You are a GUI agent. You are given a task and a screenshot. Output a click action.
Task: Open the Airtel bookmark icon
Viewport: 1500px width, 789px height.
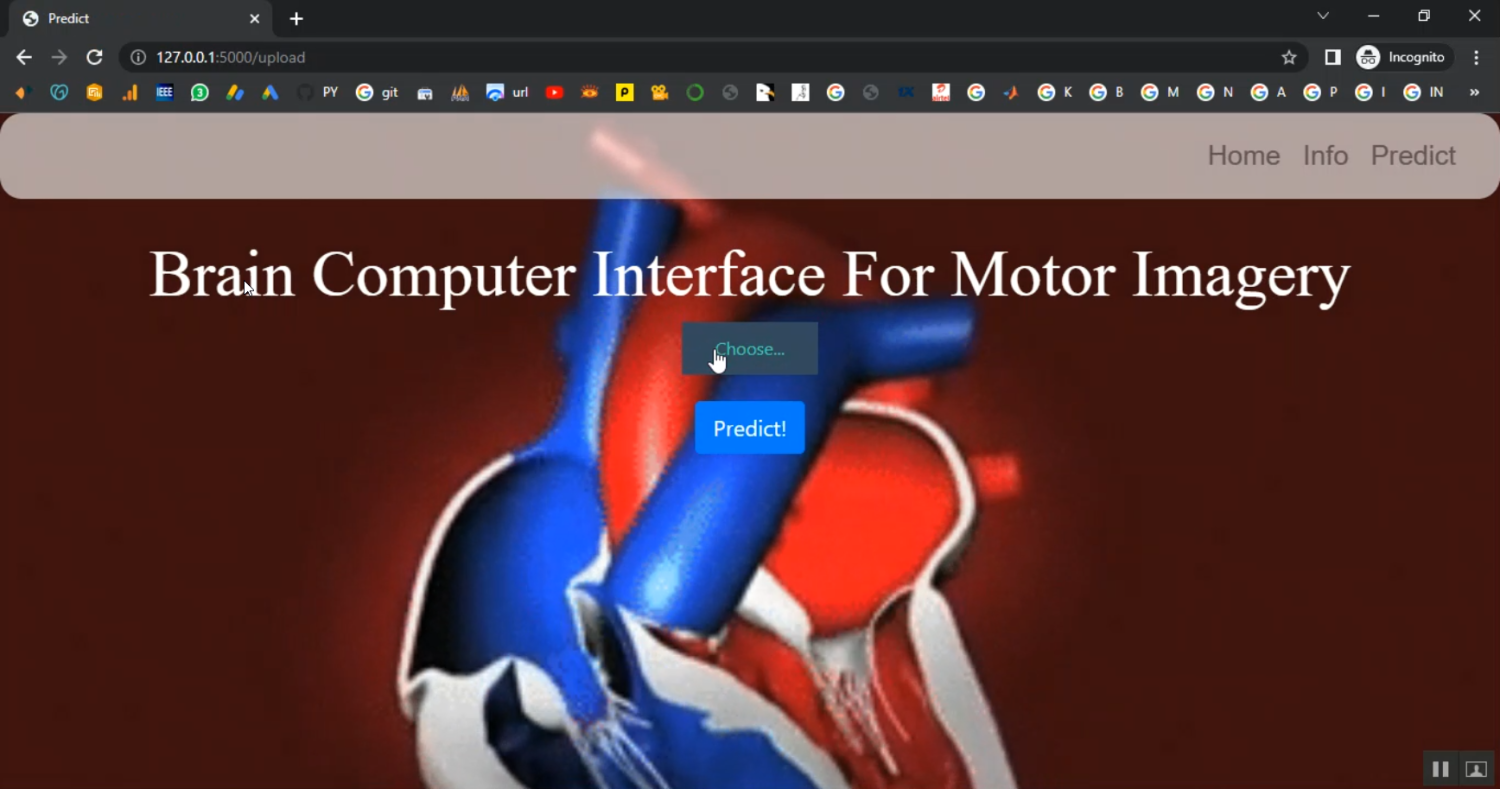940,93
